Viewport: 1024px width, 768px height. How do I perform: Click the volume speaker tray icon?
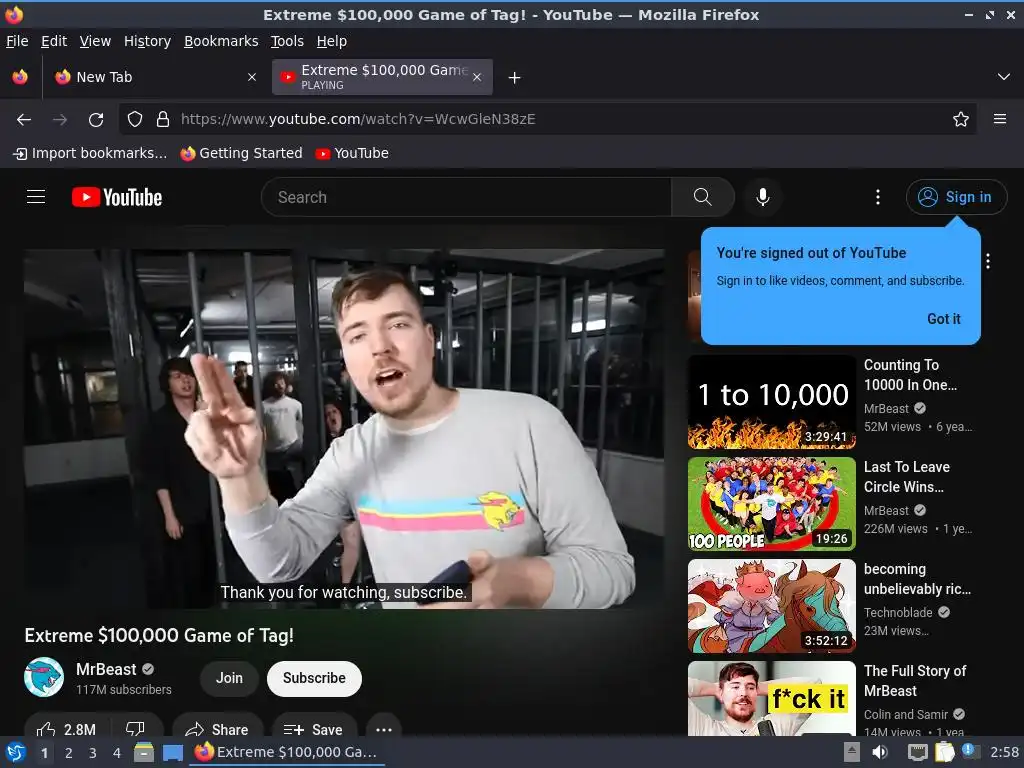point(880,752)
